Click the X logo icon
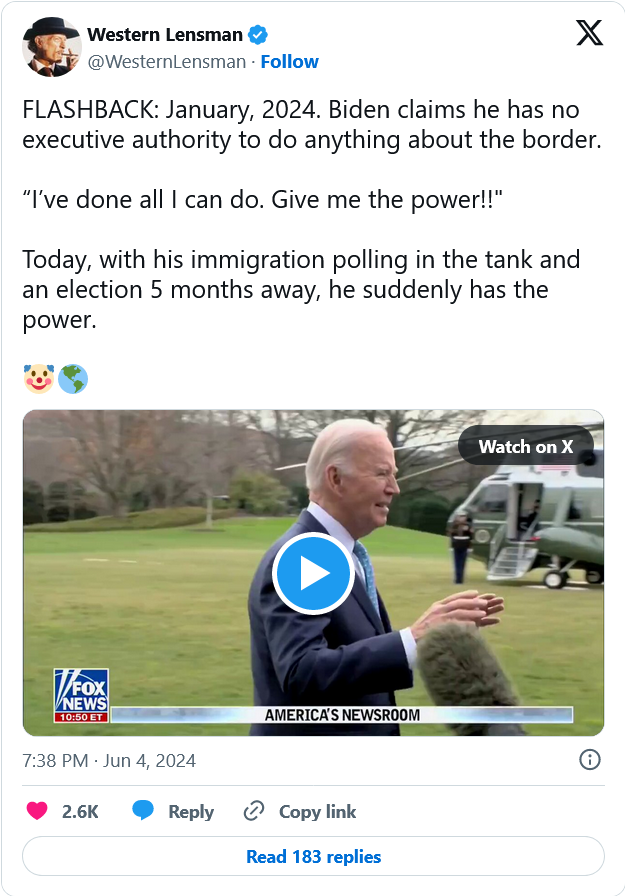This screenshot has height=896, width=625. point(589,33)
